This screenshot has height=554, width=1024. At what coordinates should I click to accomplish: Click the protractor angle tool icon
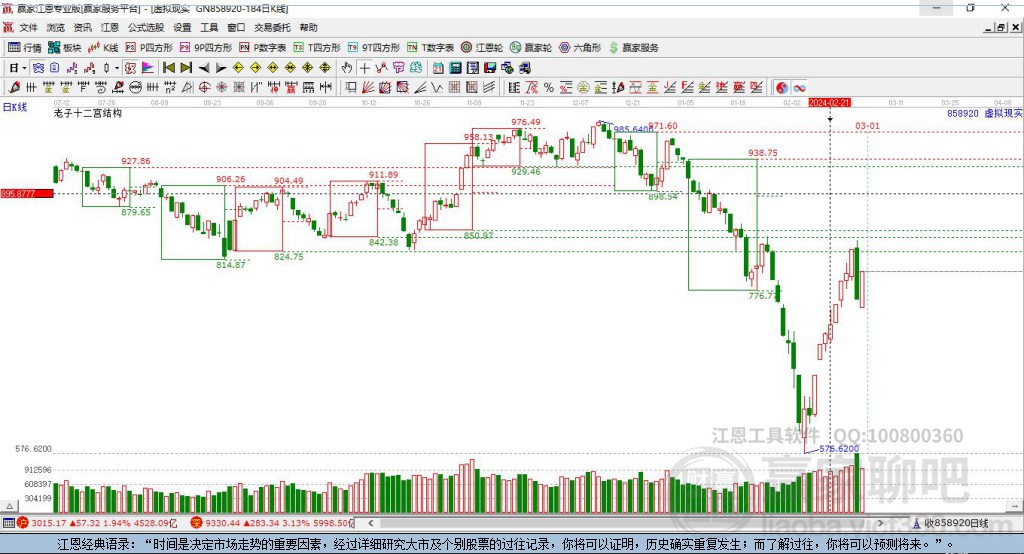[187, 88]
